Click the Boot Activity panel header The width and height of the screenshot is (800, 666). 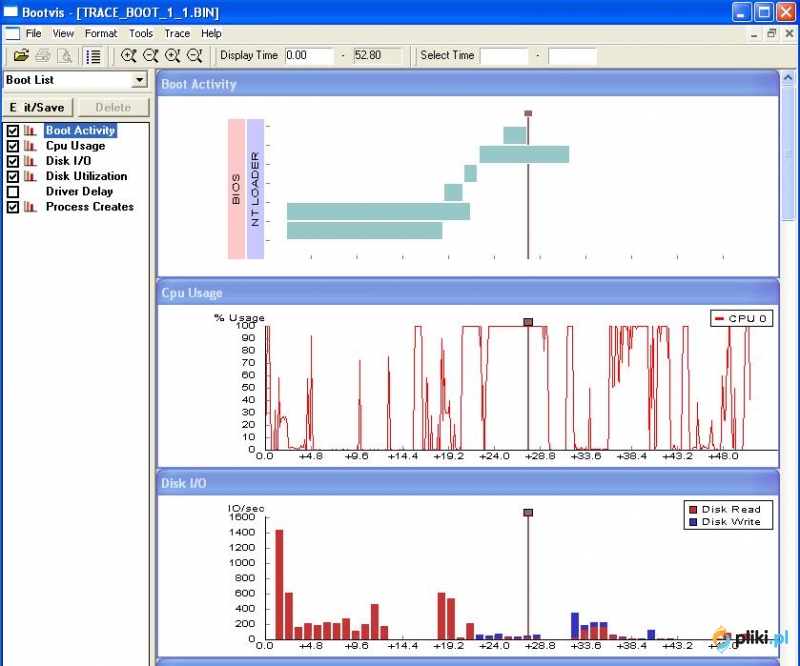coord(467,84)
